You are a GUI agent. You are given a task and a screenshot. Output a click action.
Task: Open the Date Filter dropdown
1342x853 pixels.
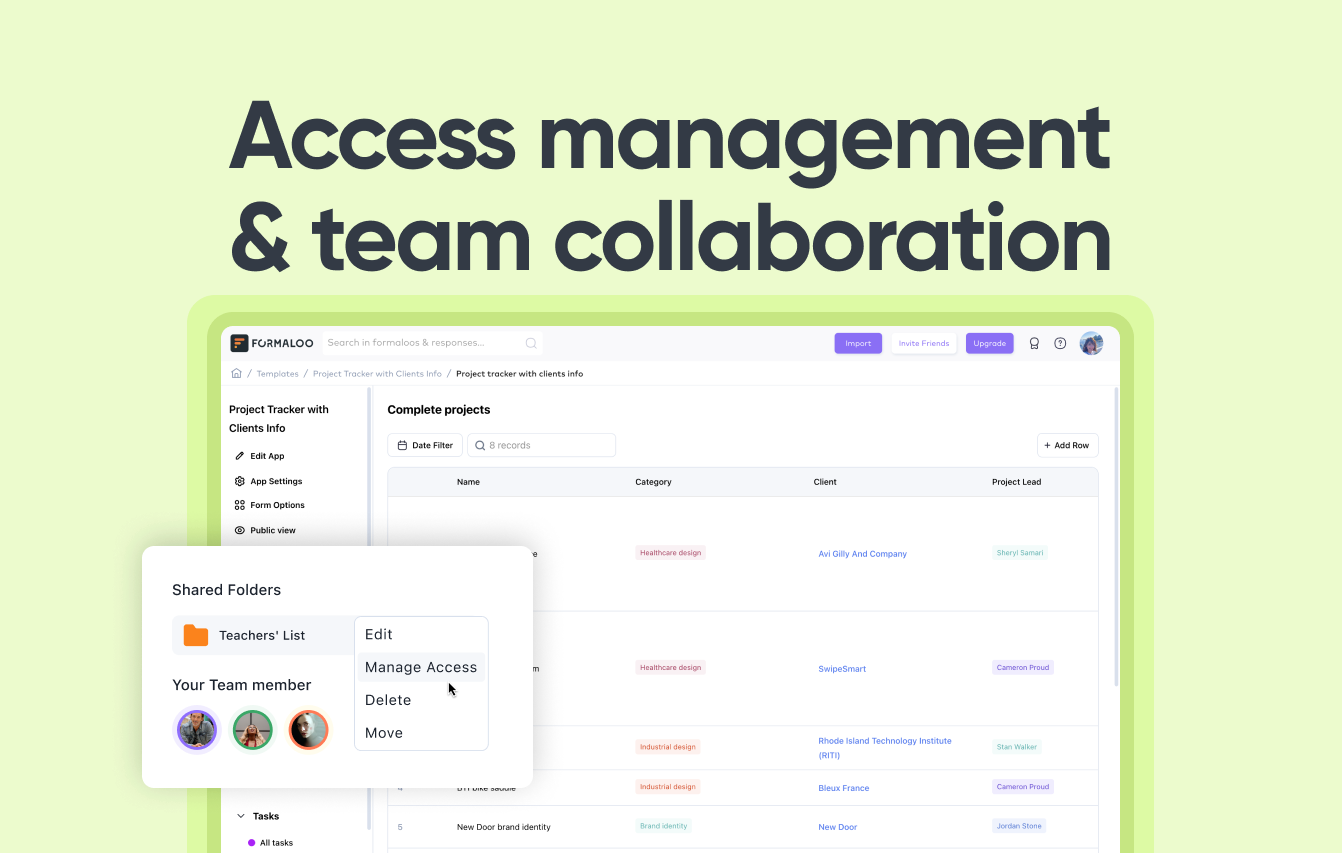(425, 445)
